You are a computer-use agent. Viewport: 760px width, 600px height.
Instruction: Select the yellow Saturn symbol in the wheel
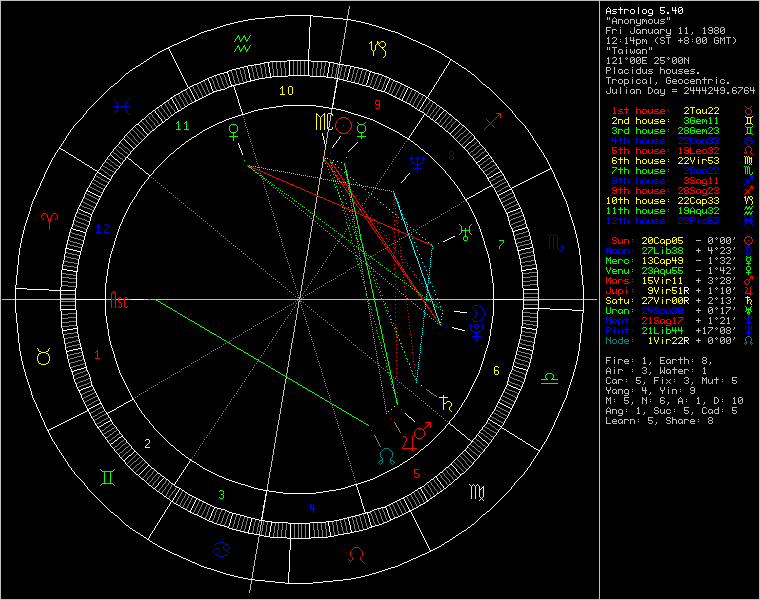(x=446, y=404)
